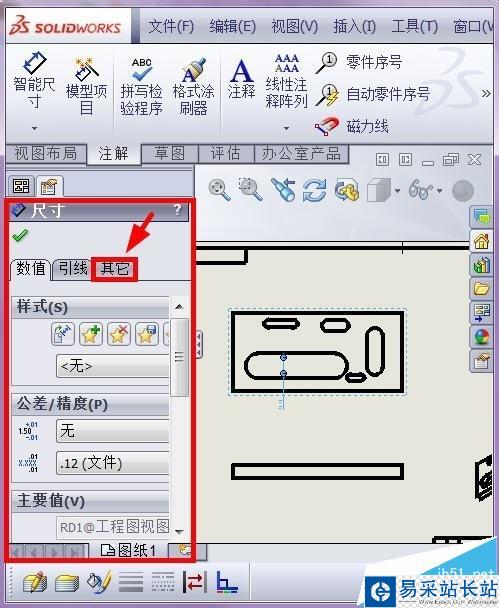Click Auto Balloon (自动零件序号)

(x=373, y=95)
